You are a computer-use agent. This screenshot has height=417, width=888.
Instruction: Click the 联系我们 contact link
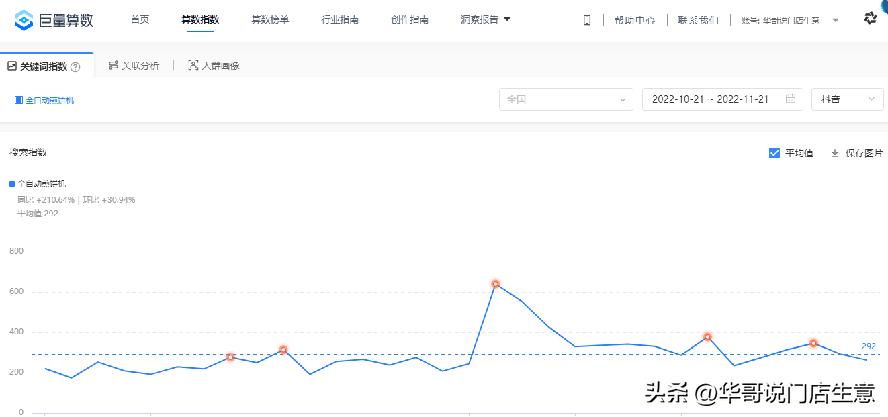click(698, 20)
